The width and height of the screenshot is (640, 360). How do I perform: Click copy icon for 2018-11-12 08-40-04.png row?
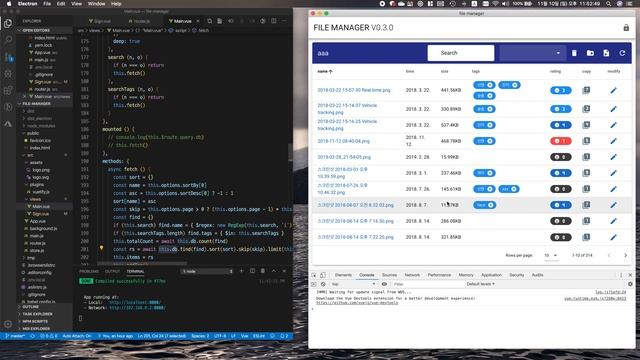(x=586, y=141)
